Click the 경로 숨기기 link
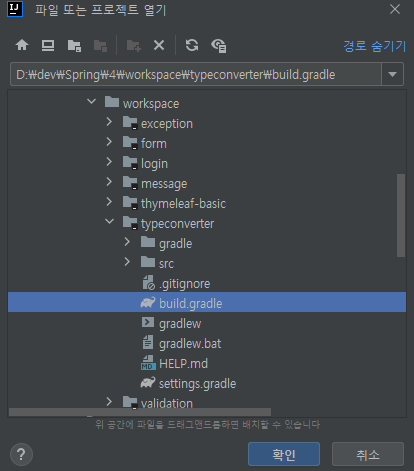 tap(375, 46)
